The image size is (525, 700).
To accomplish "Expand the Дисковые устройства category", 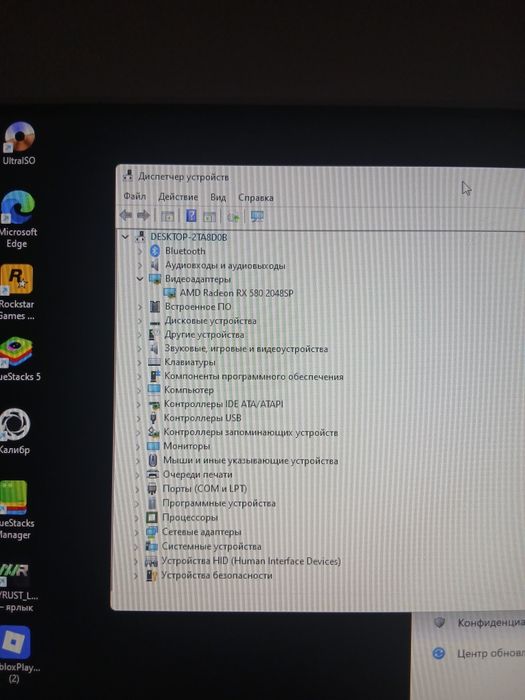I will click(x=140, y=321).
